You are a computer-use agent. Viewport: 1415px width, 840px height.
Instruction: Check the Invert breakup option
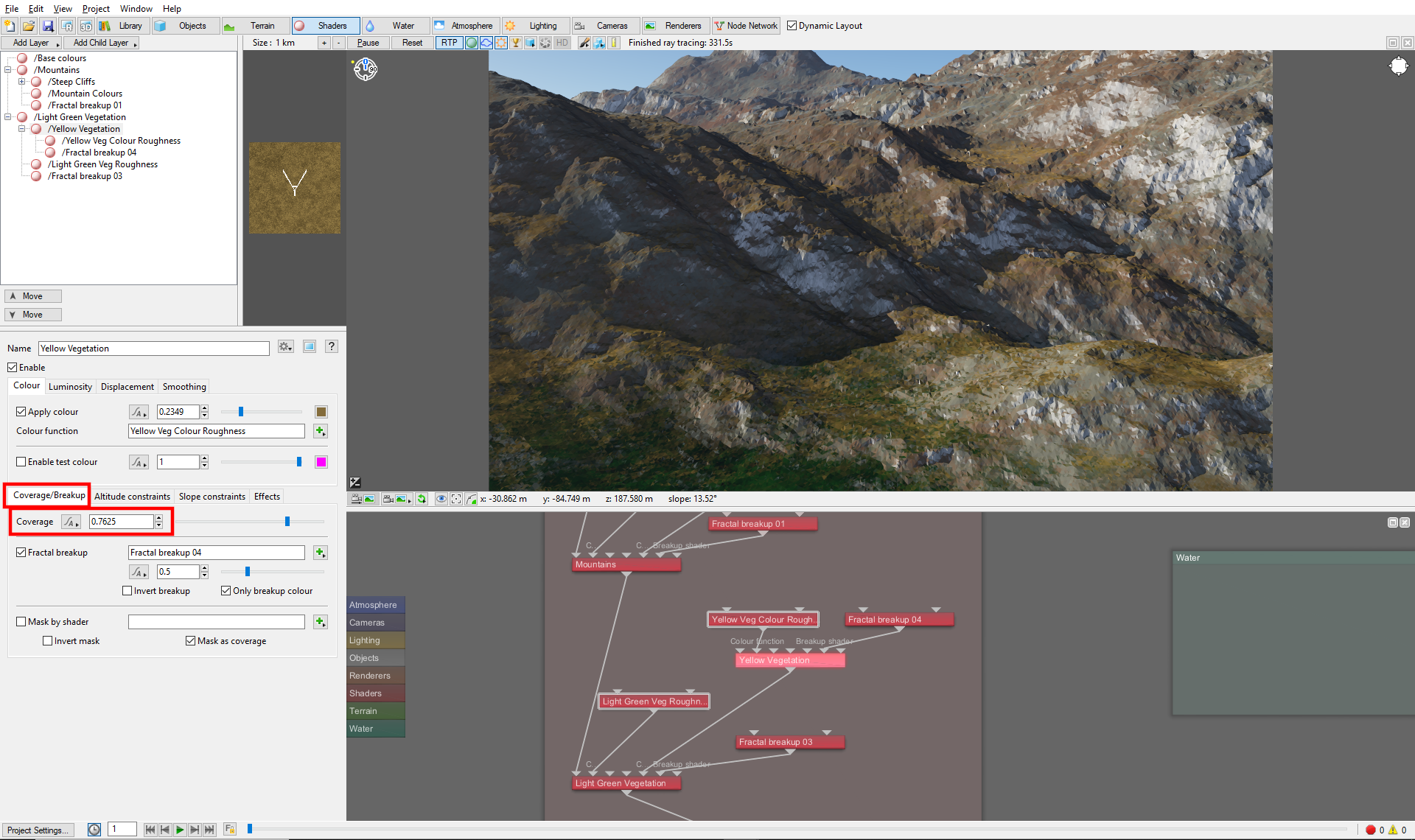pos(127,591)
